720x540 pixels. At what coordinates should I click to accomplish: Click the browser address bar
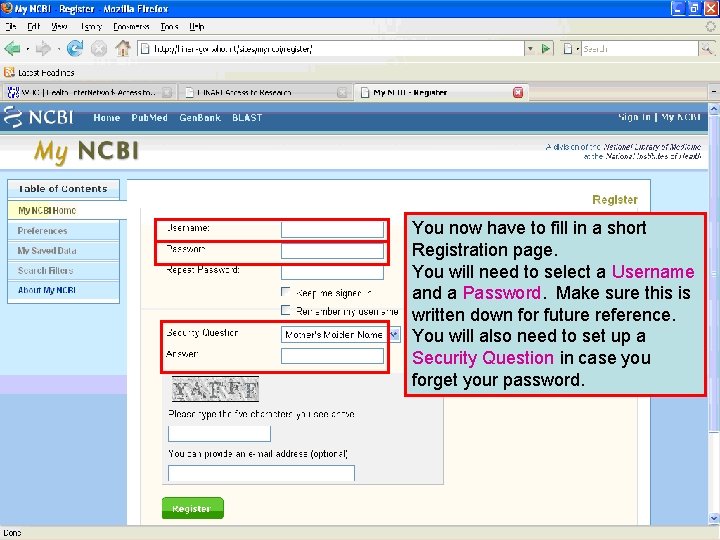pos(331,48)
